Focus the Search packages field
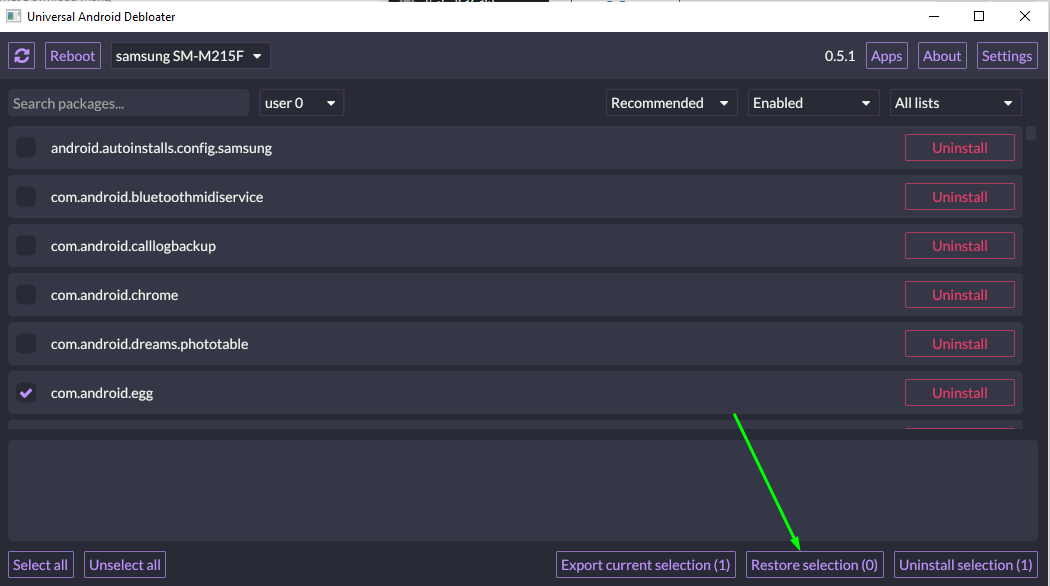The image size is (1050, 586). click(x=129, y=103)
